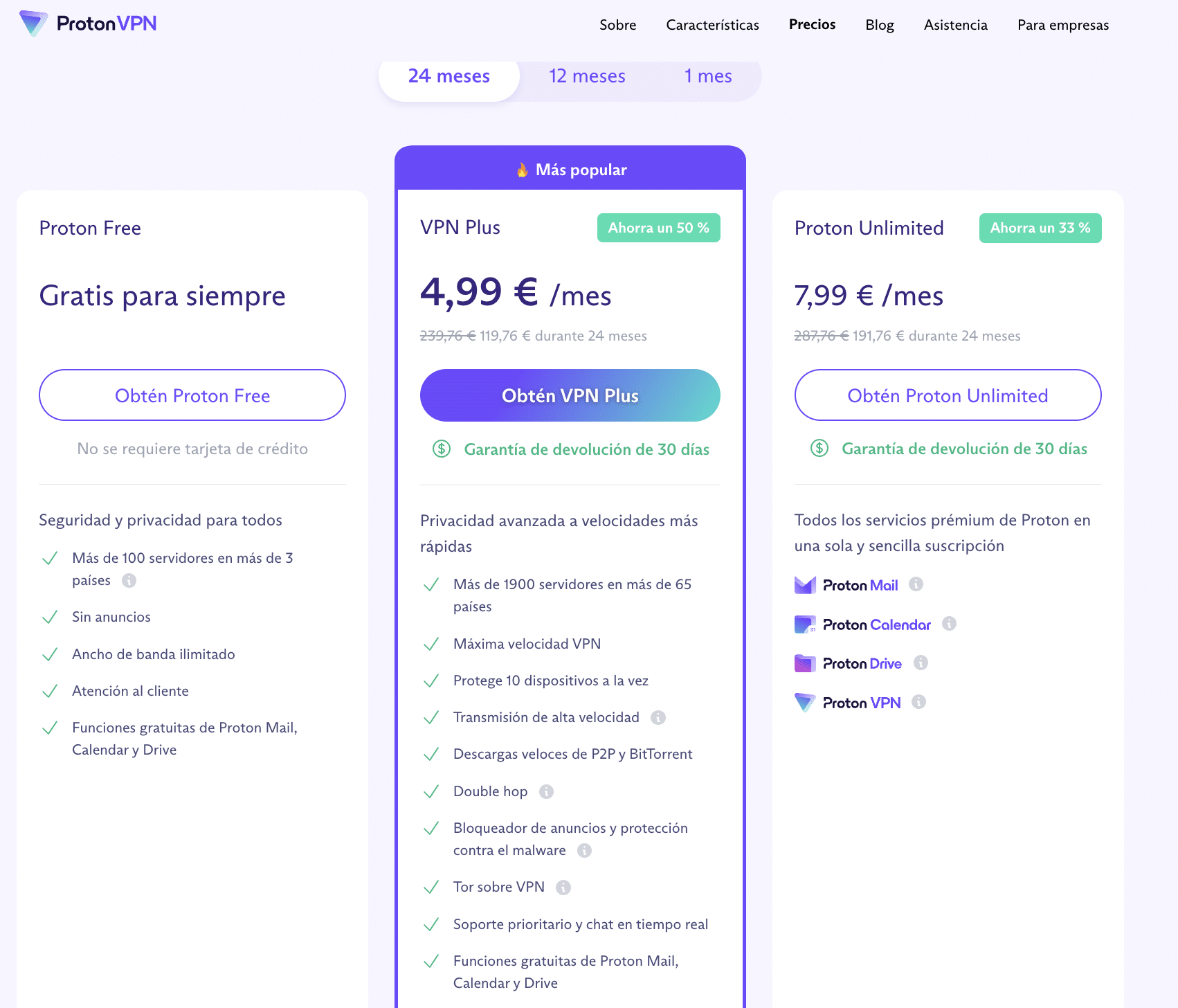Click info icon next to 100 servidores países
Screen dimensions: 1178x1008
point(129,580)
